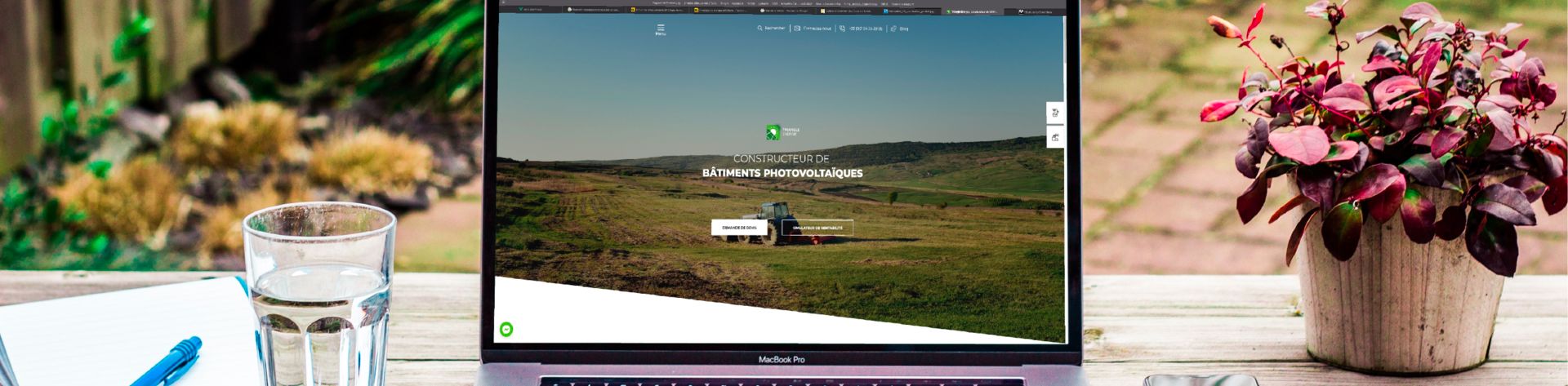Viewport: 1568px width, 386px height.
Task: Click the lower white side widget icon
Action: click(x=1055, y=137)
